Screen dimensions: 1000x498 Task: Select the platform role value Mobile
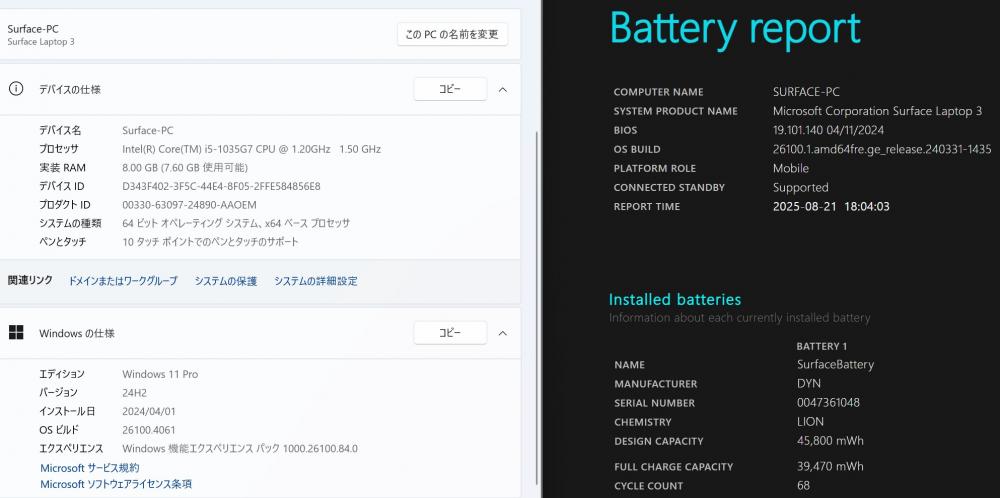click(791, 168)
